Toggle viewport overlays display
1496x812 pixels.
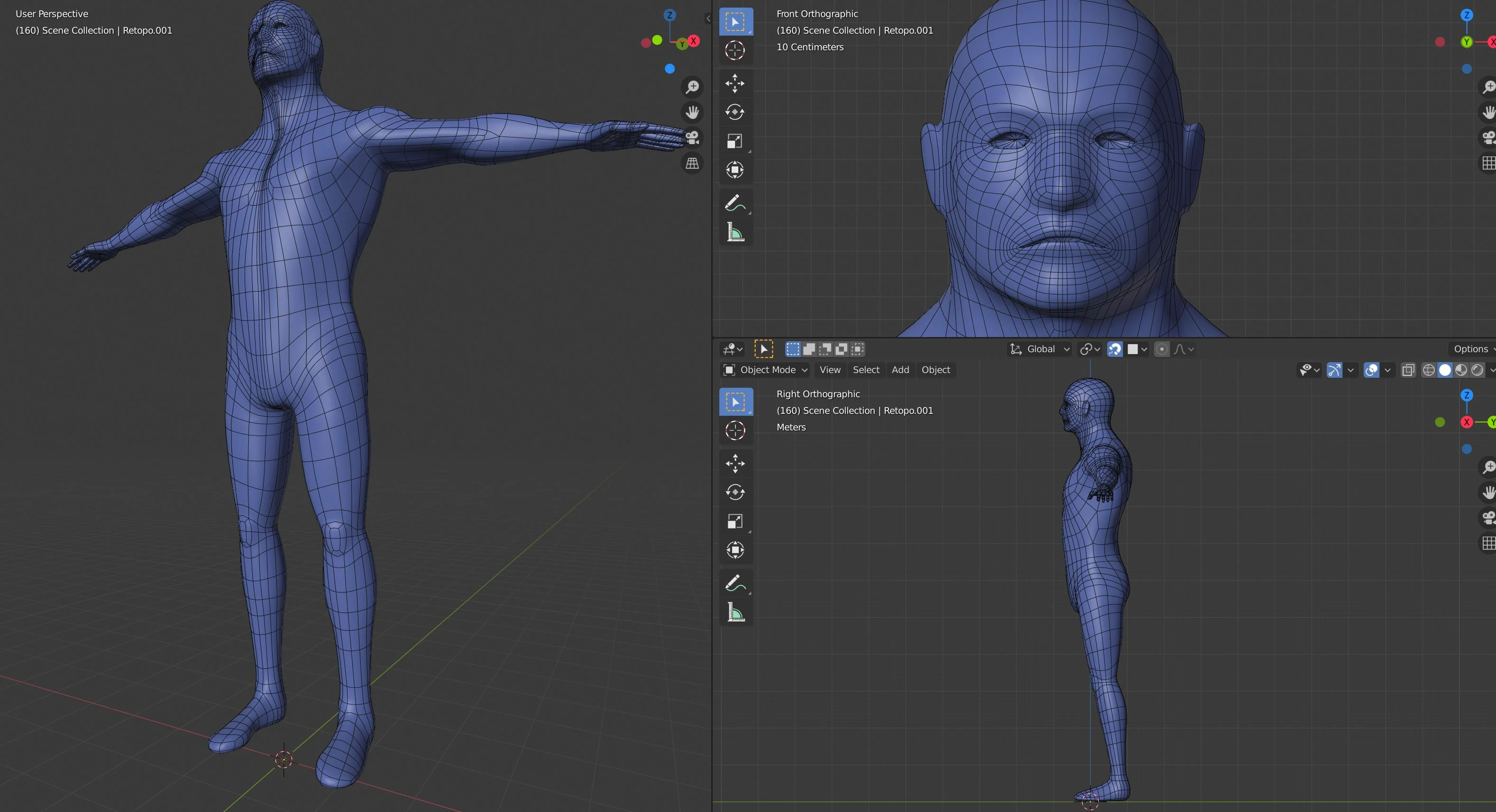[1372, 370]
